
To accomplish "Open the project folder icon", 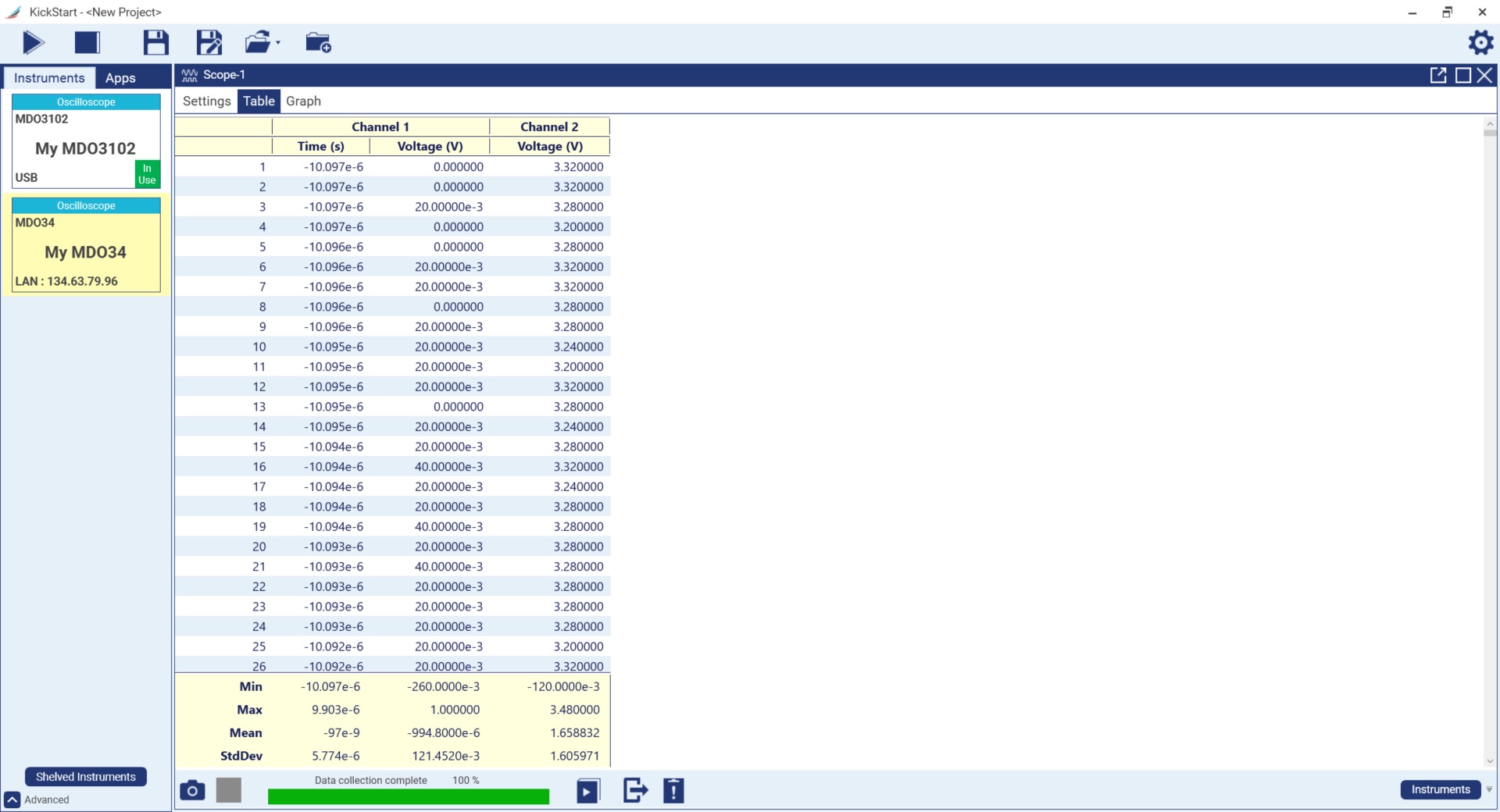I will 257,43.
